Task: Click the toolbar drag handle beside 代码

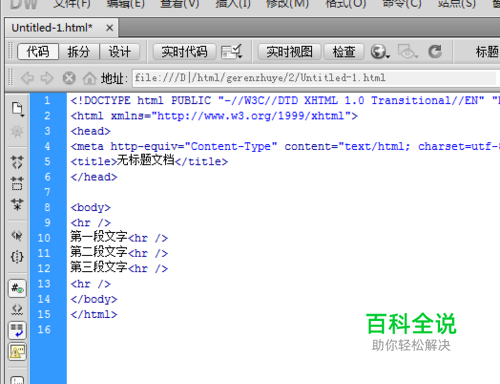Action: [11, 52]
